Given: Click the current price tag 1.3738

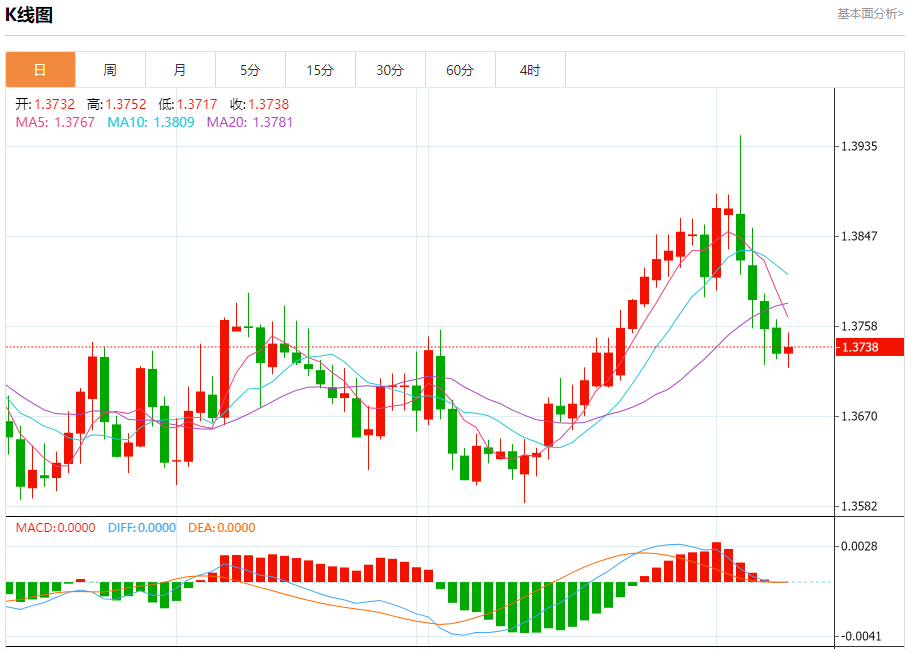Looking at the screenshot, I should click(869, 348).
